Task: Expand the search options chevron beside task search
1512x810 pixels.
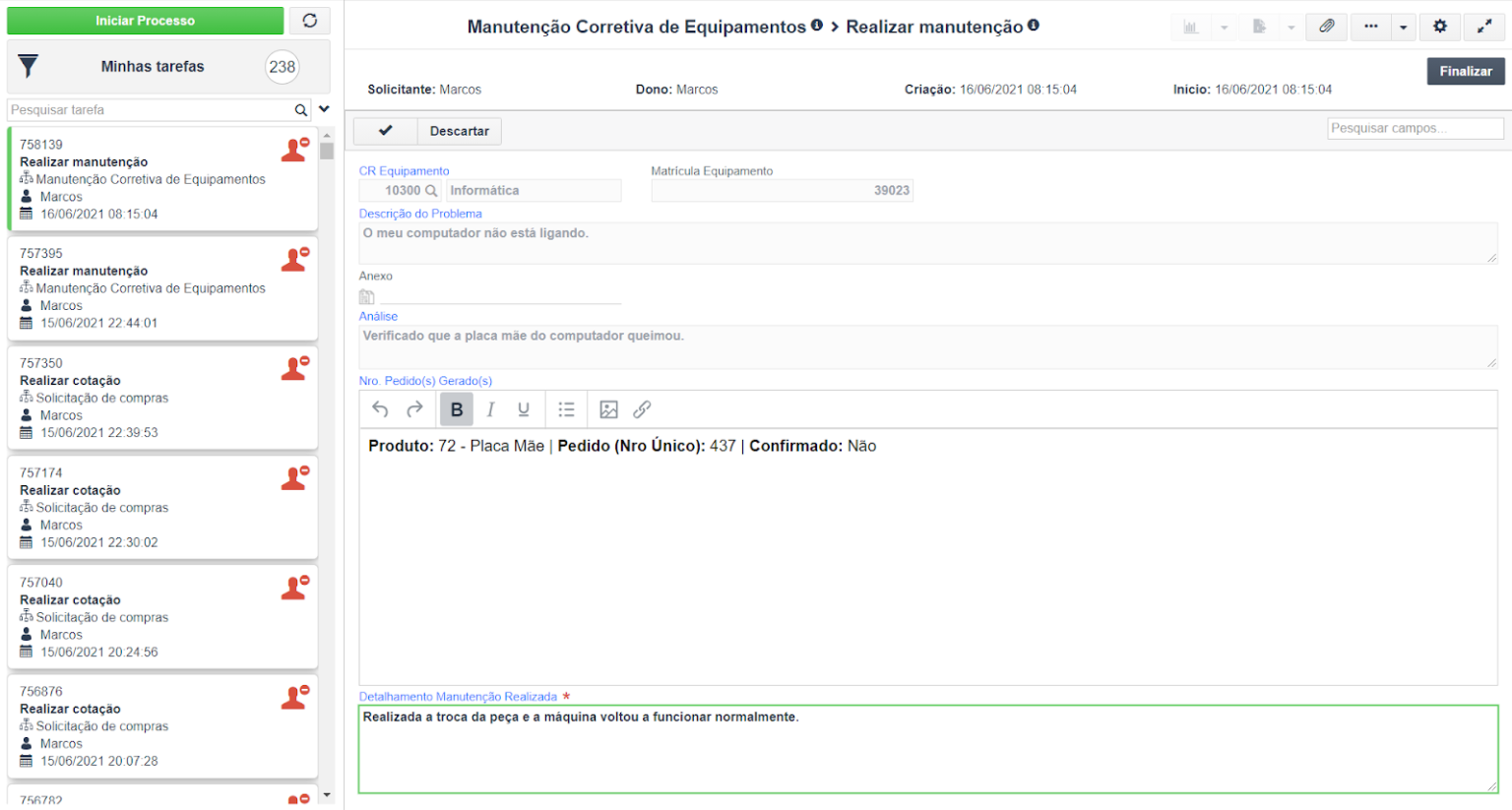Action: 324,109
